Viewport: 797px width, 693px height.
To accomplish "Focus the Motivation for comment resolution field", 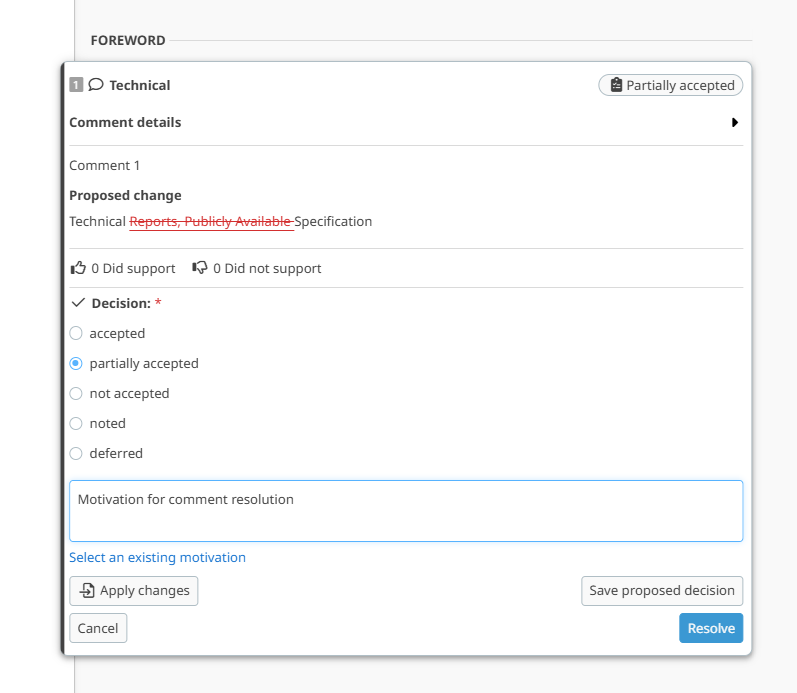I will pyautogui.click(x=405, y=511).
